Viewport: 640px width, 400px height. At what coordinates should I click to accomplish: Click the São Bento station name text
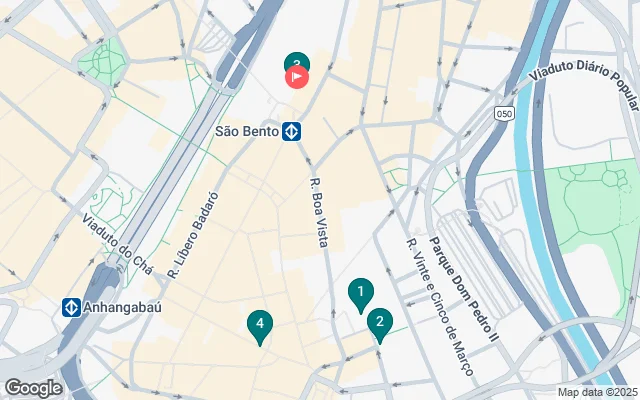pyautogui.click(x=247, y=131)
